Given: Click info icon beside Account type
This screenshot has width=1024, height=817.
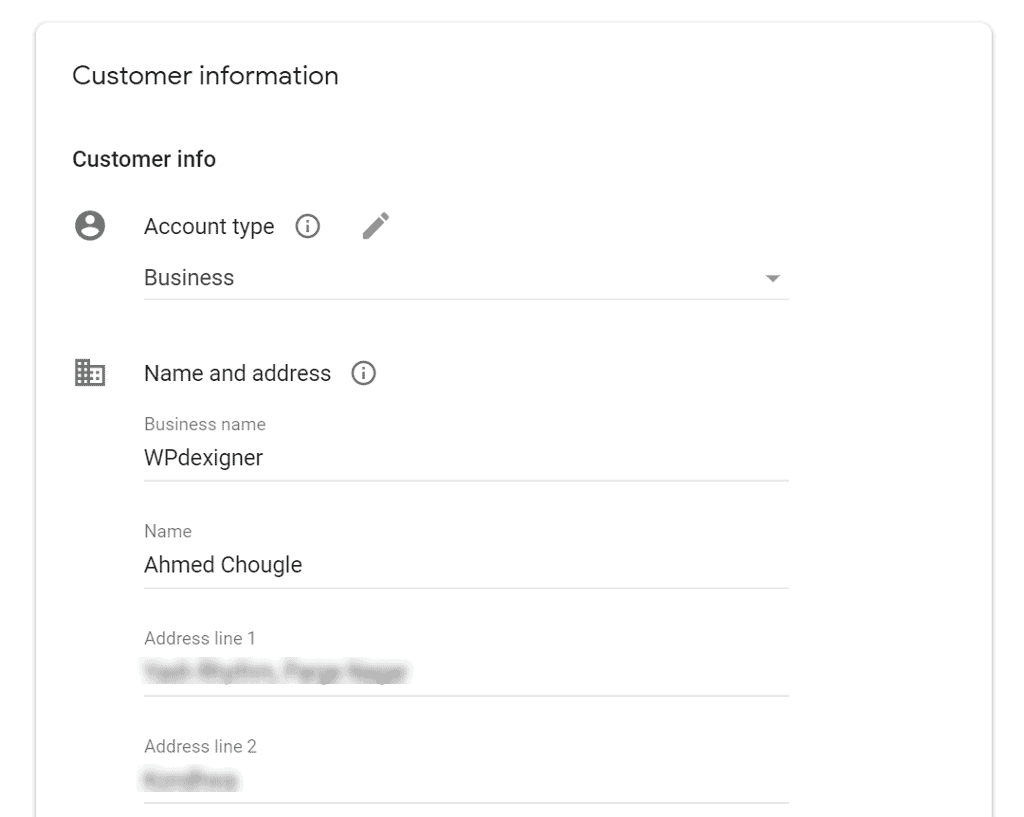Looking at the screenshot, I should (x=308, y=227).
